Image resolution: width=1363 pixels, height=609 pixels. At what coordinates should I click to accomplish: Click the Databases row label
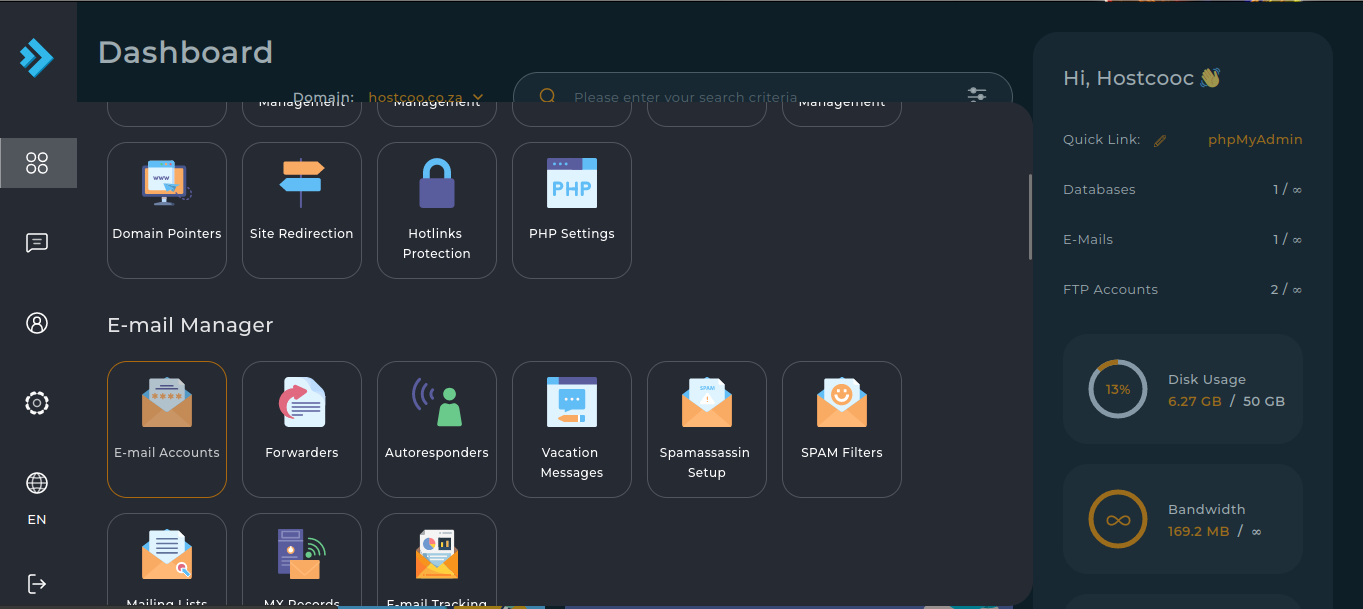pos(1099,190)
